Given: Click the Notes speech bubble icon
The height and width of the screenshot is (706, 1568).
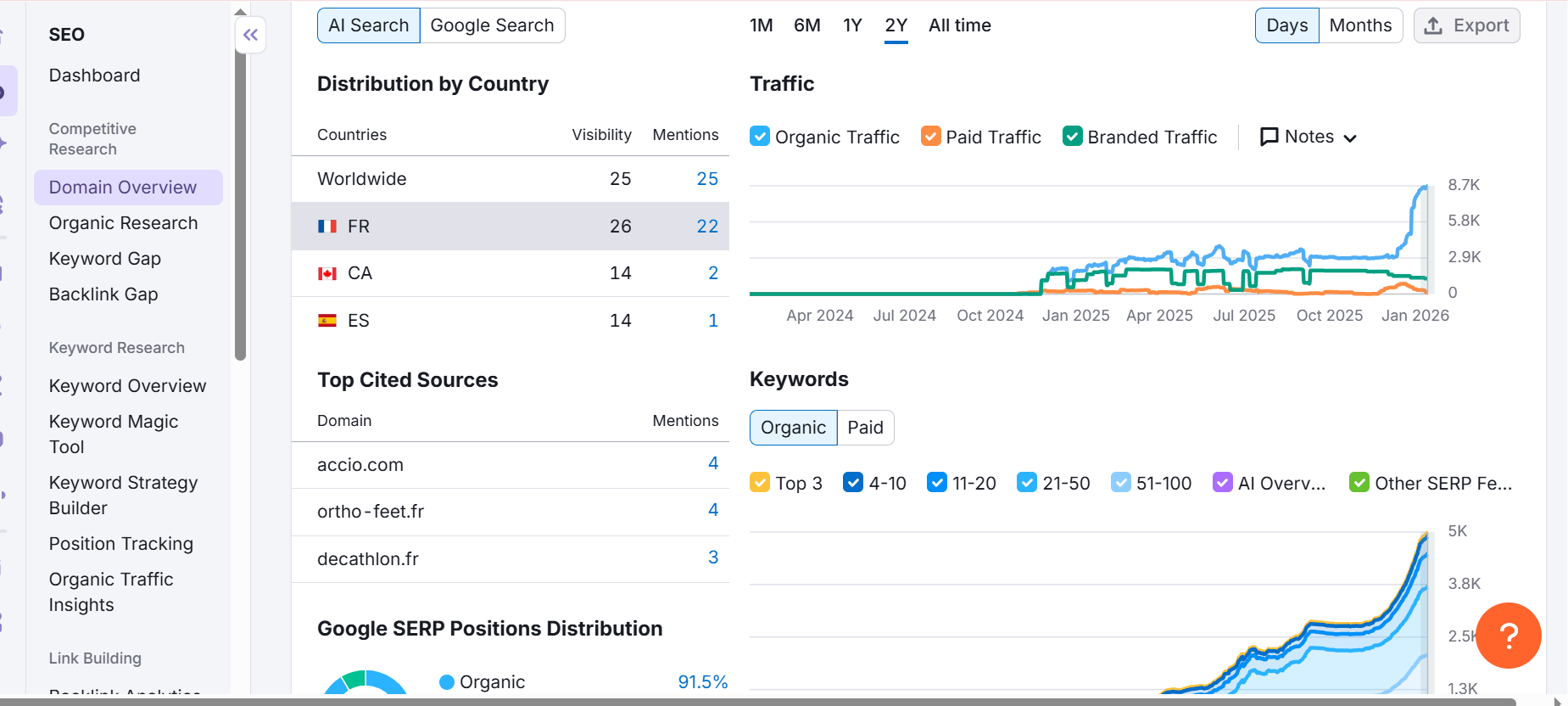Looking at the screenshot, I should 1269,137.
